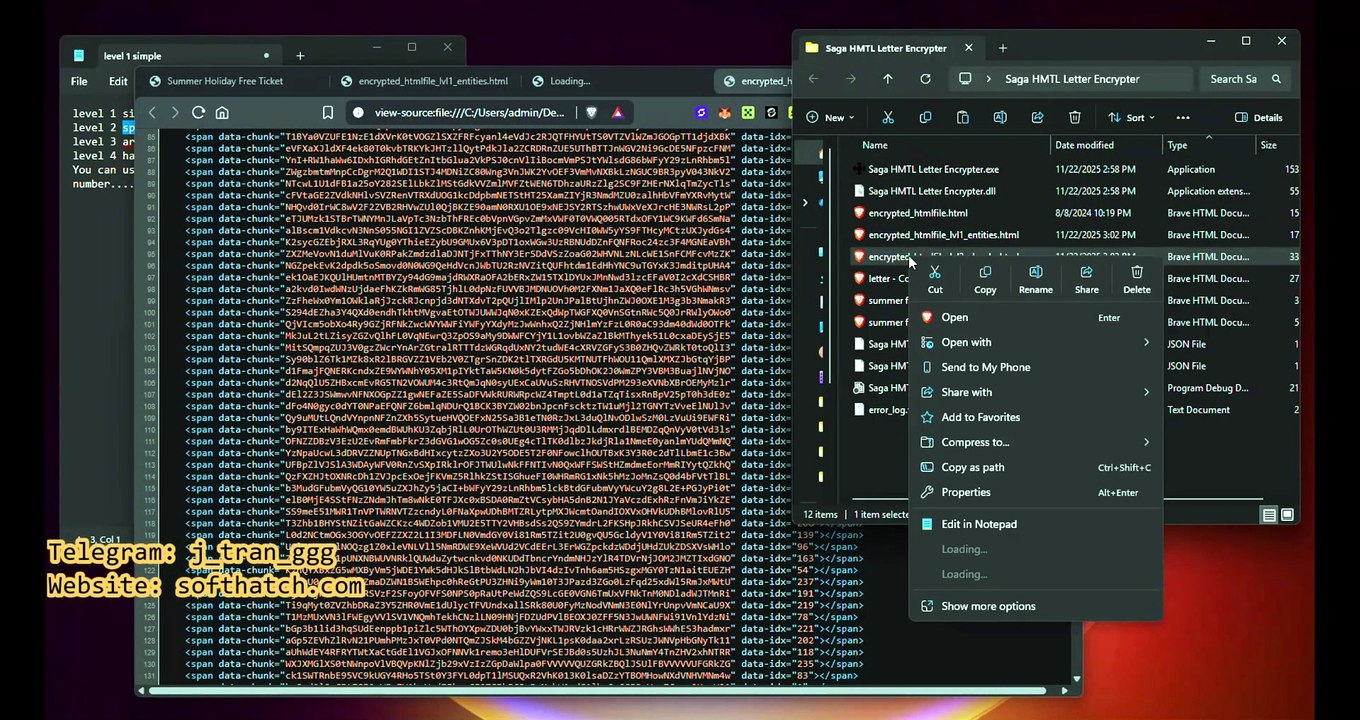Open the Sort dropdown in Explorer
This screenshot has height=720, width=1360.
tap(1132, 117)
